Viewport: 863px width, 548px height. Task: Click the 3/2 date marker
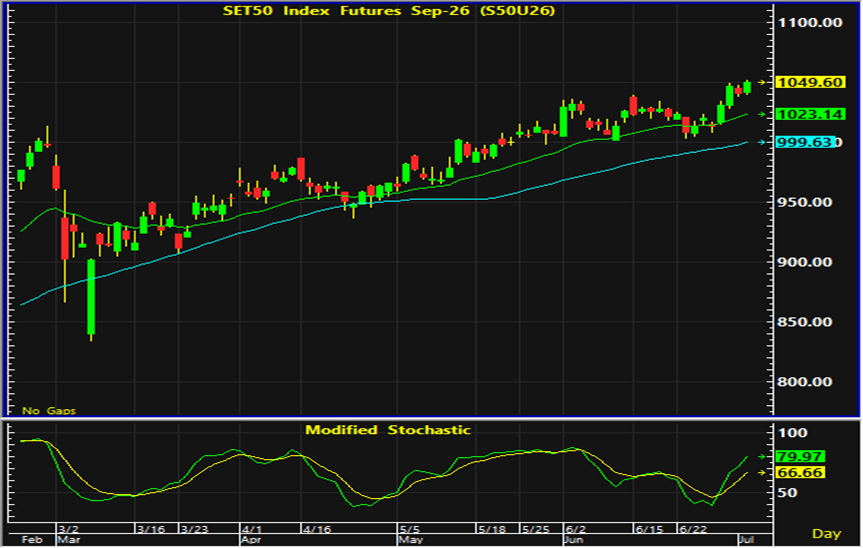tap(69, 529)
